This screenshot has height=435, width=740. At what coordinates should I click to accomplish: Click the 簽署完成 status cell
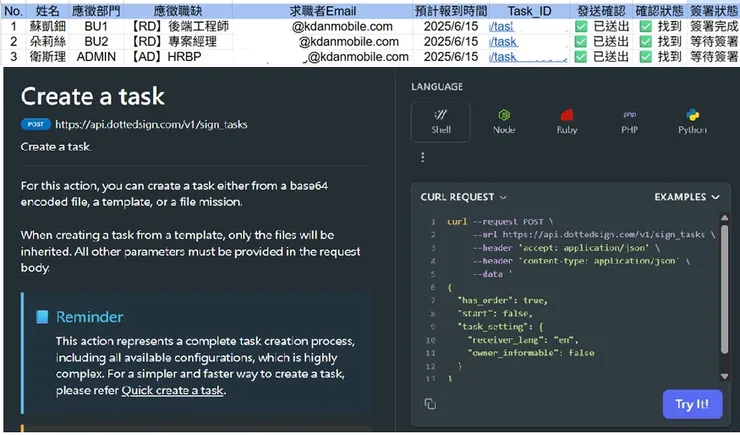pos(714,26)
